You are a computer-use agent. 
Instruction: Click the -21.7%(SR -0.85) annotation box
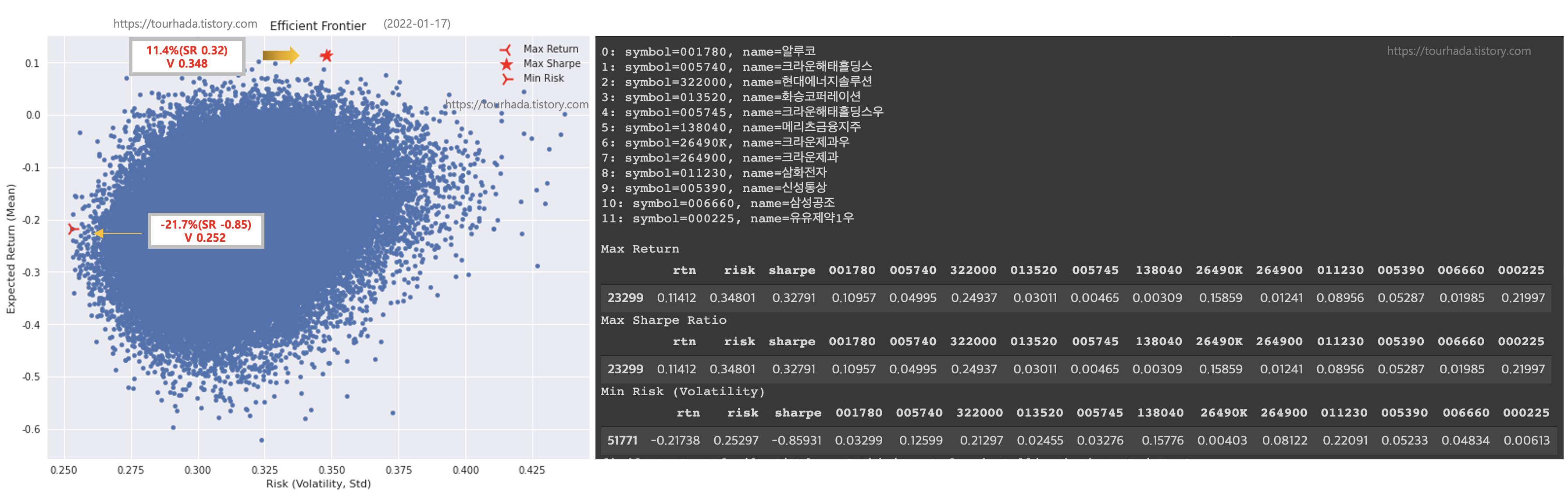[206, 231]
